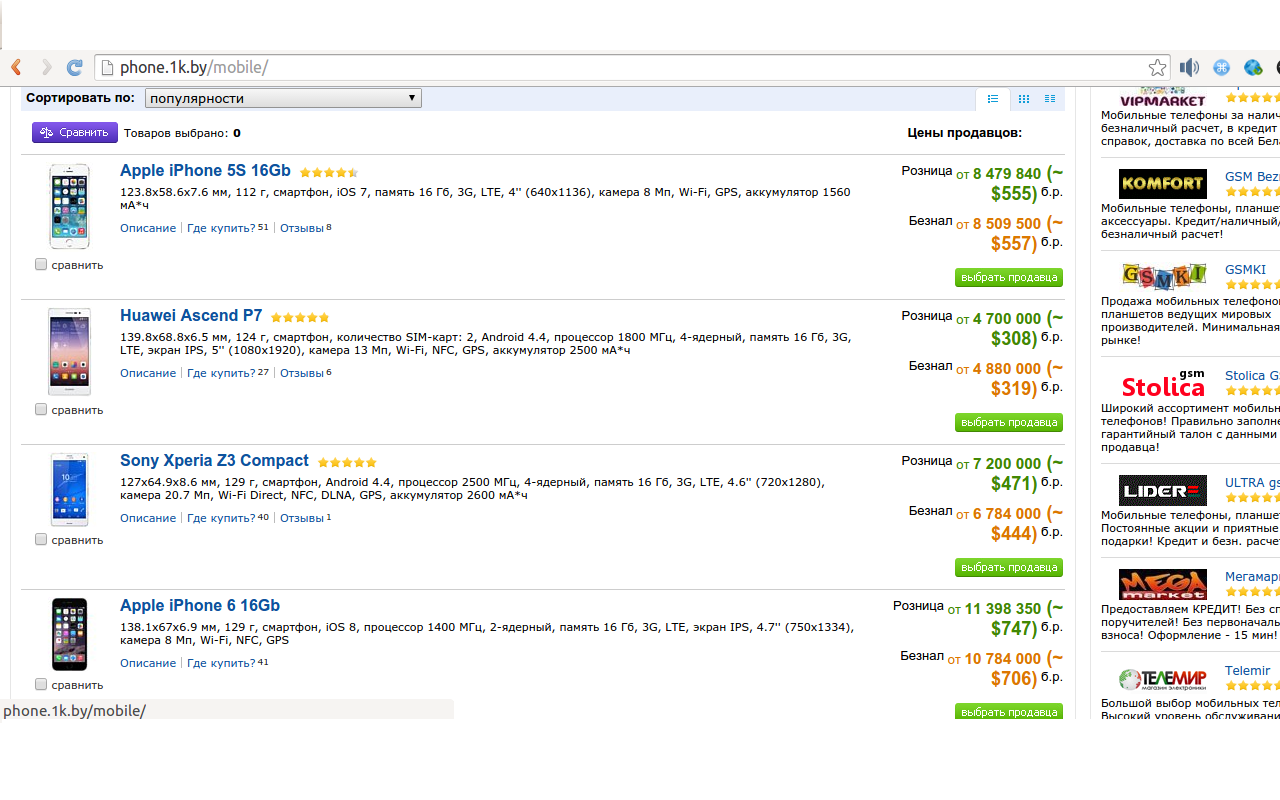Open Описание link for iPhone 6 16Gb
Image resolution: width=1280 pixels, height=800 pixels.
[148, 663]
